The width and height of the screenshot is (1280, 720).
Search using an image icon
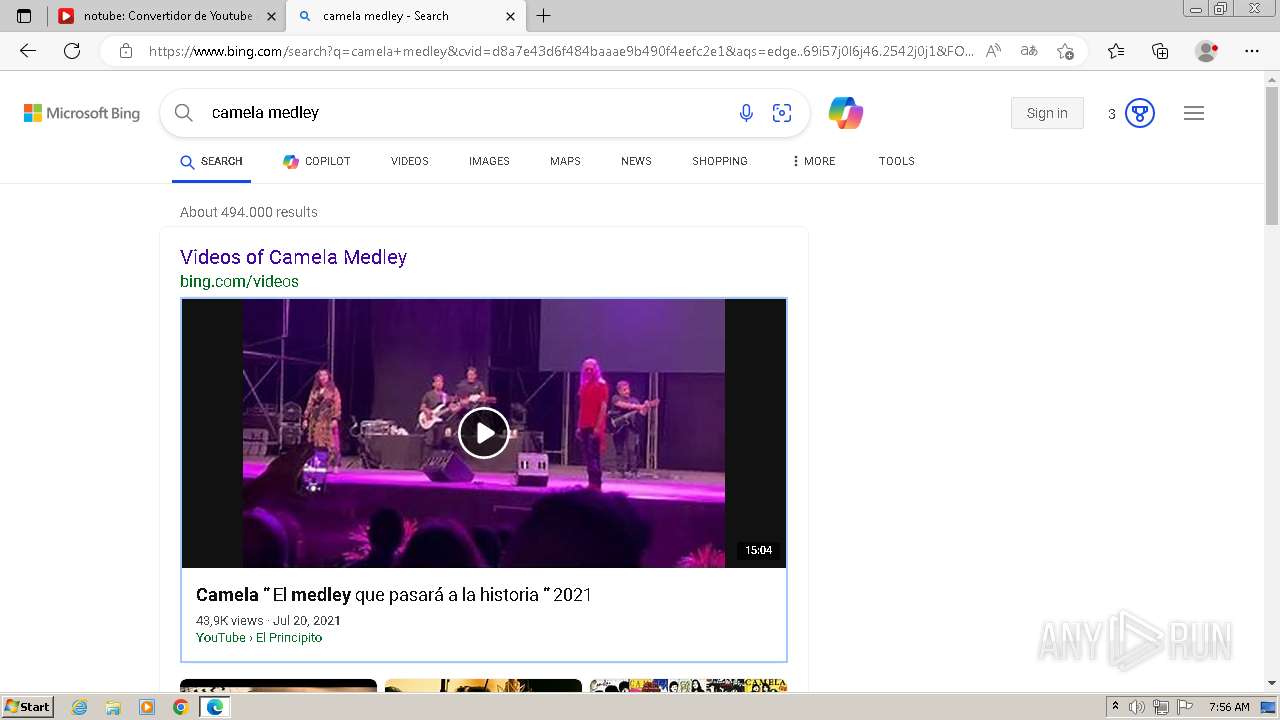pos(782,113)
